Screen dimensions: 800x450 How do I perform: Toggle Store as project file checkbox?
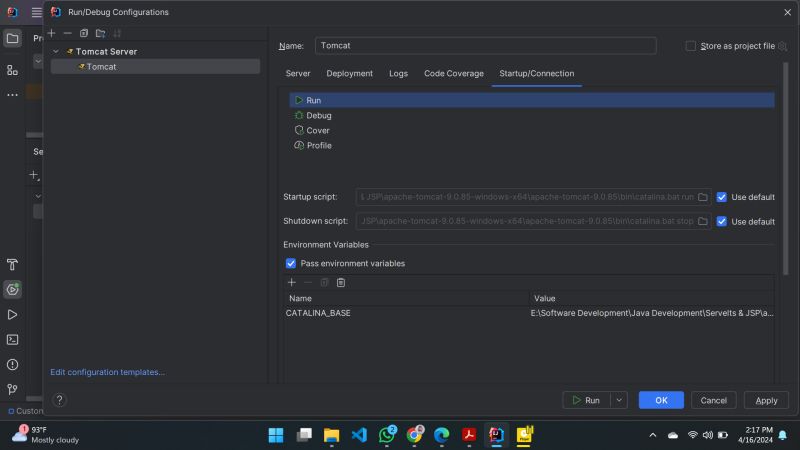690,46
